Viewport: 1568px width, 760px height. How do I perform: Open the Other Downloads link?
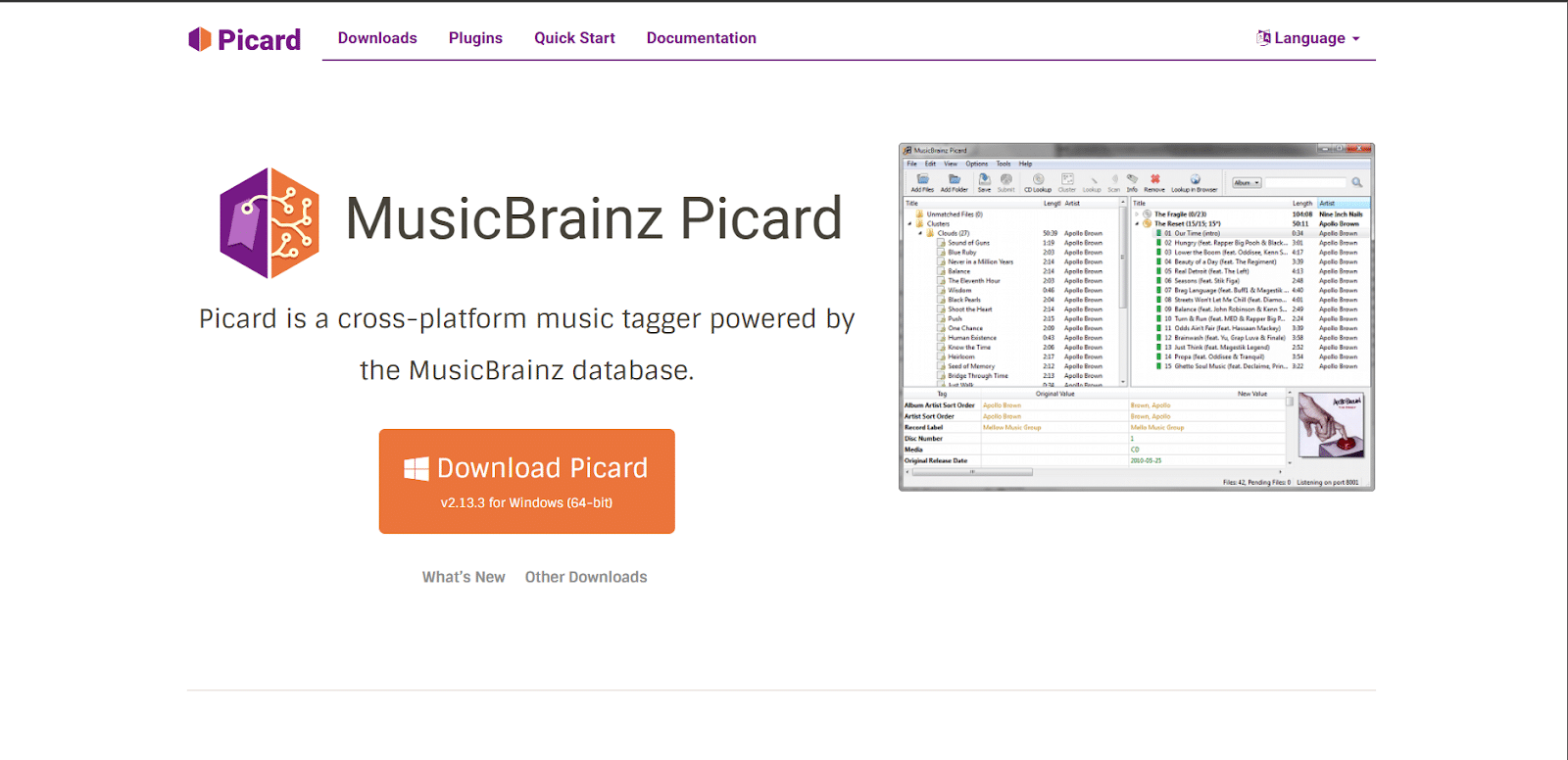click(x=586, y=577)
